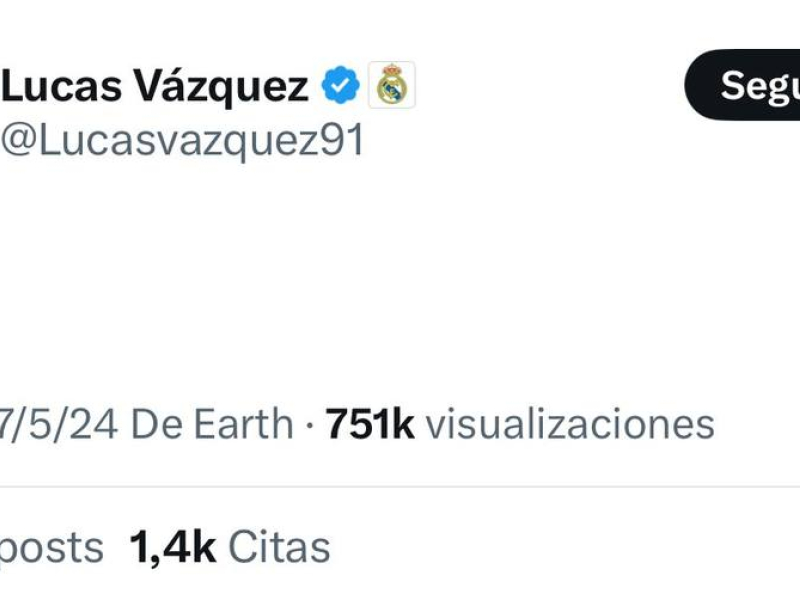This screenshot has width=800, height=600.
Task: Click the 751k view count number
Action: pos(370,424)
